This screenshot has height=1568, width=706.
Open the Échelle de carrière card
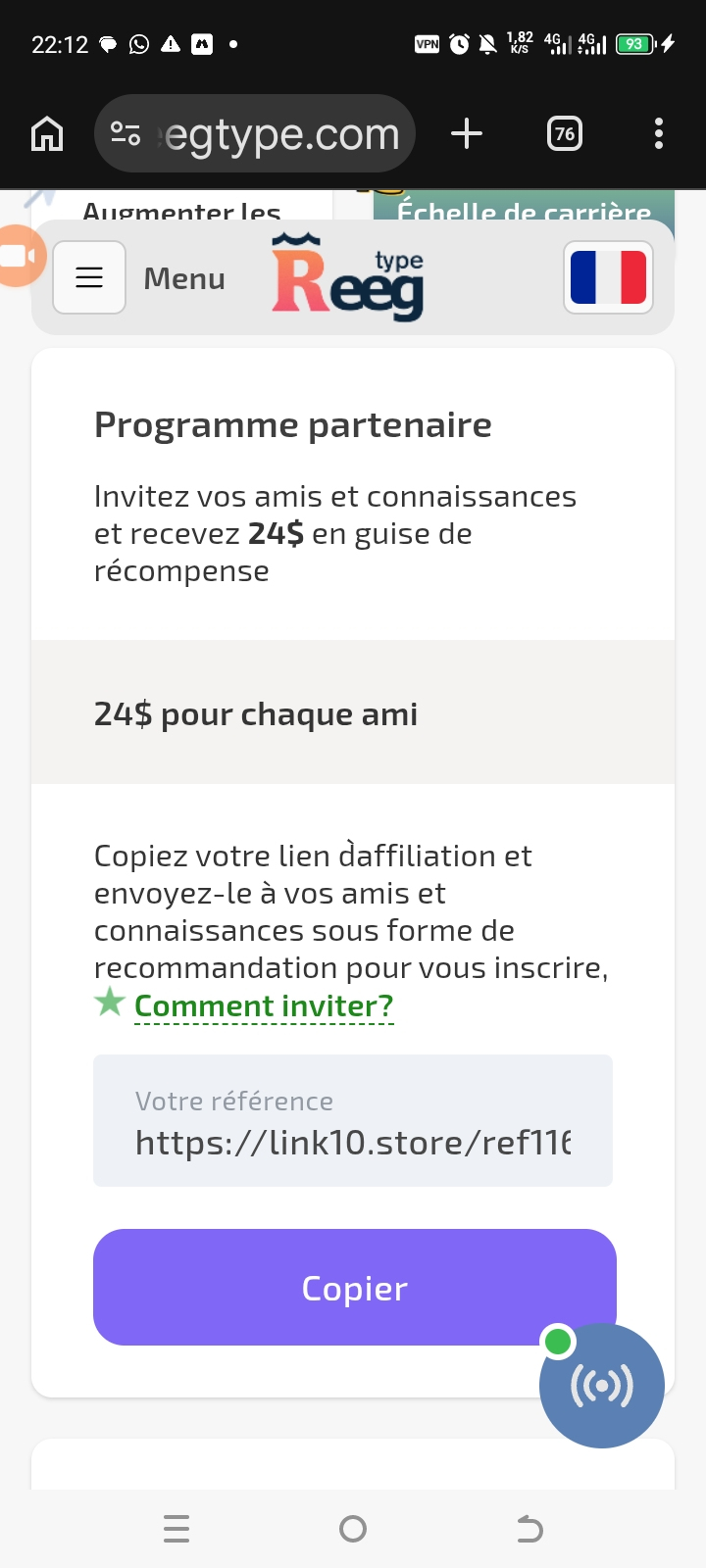click(x=525, y=206)
